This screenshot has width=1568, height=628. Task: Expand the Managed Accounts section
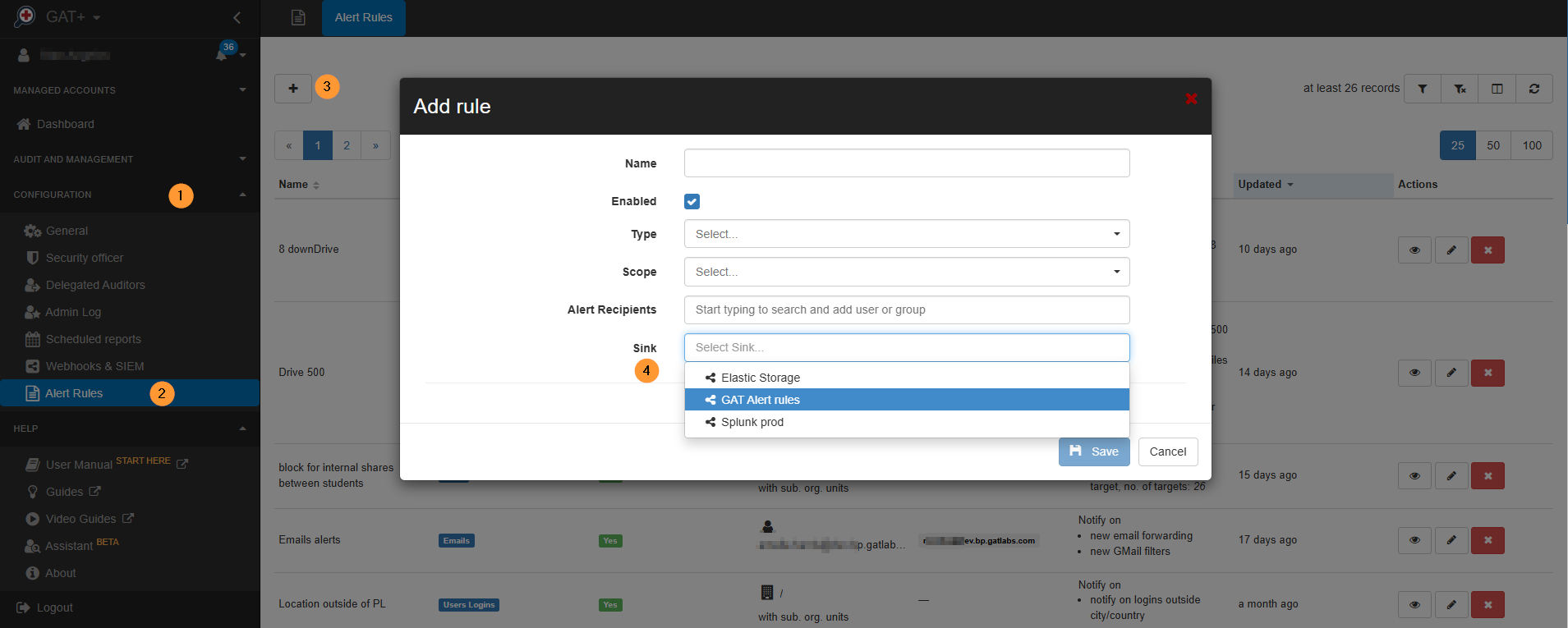(x=130, y=89)
